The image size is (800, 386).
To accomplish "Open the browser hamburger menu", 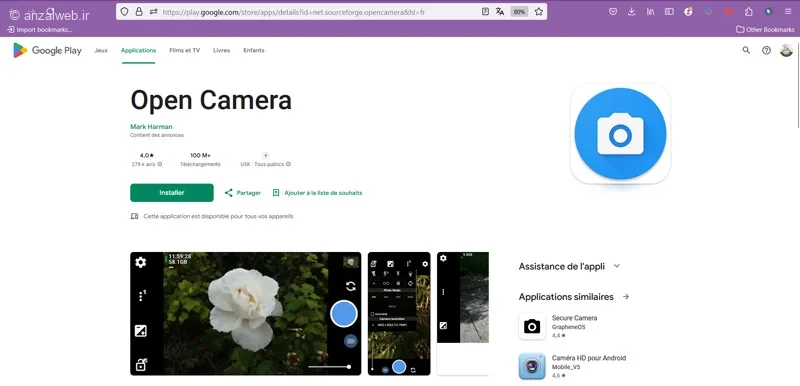I will [788, 12].
